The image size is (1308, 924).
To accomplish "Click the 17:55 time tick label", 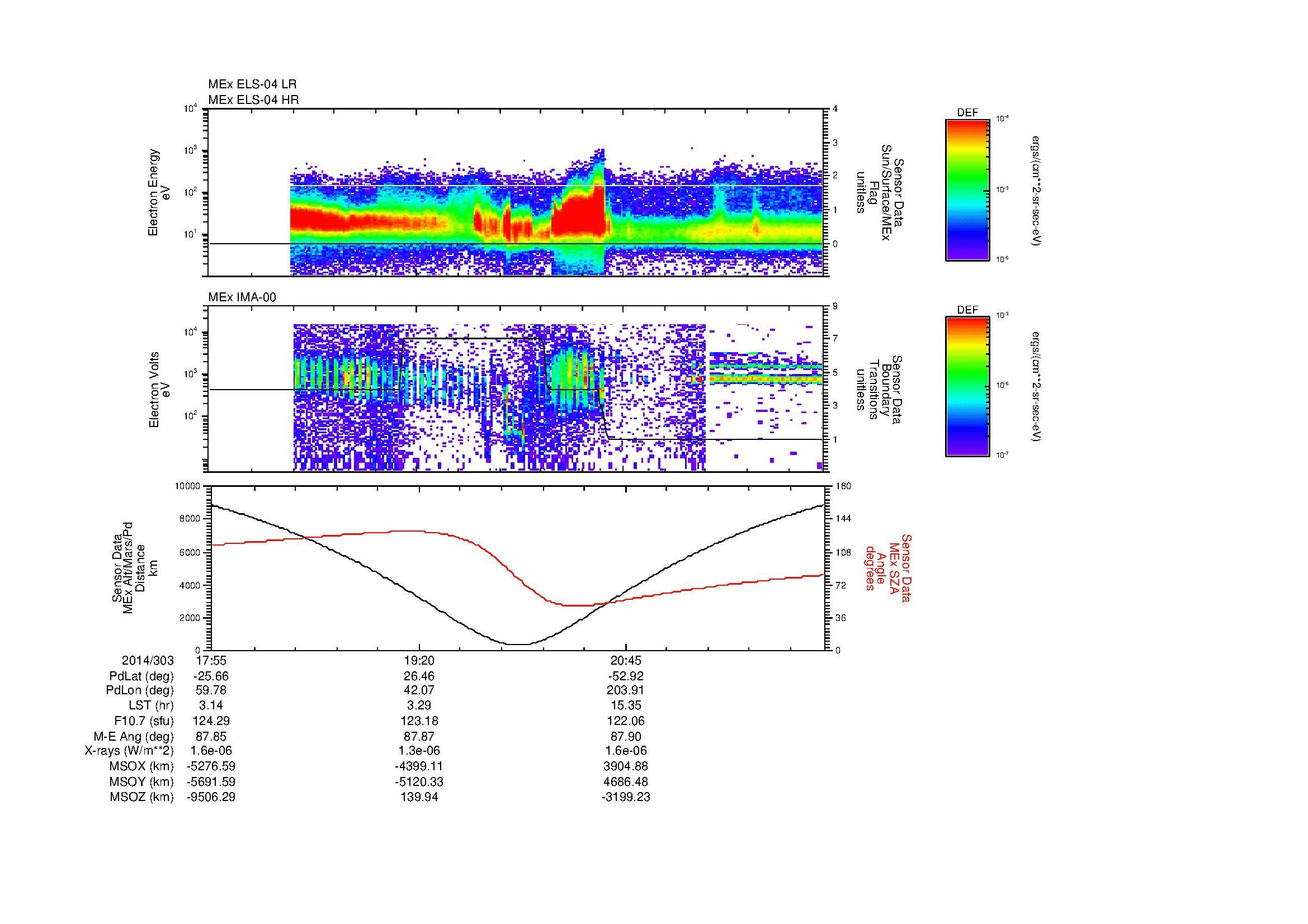I will click(x=211, y=660).
